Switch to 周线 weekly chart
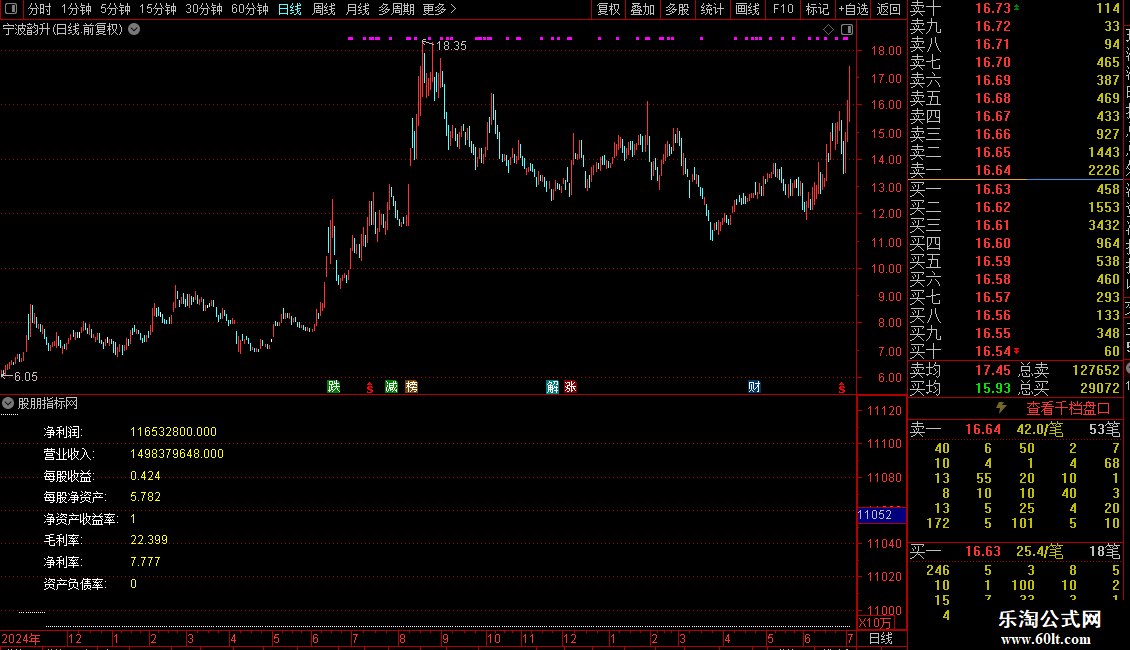Image resolution: width=1130 pixels, height=650 pixels. (x=324, y=9)
